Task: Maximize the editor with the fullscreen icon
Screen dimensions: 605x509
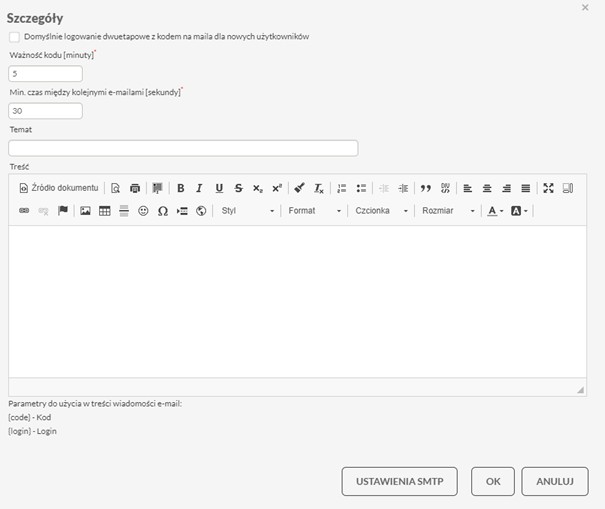Action: click(x=548, y=188)
